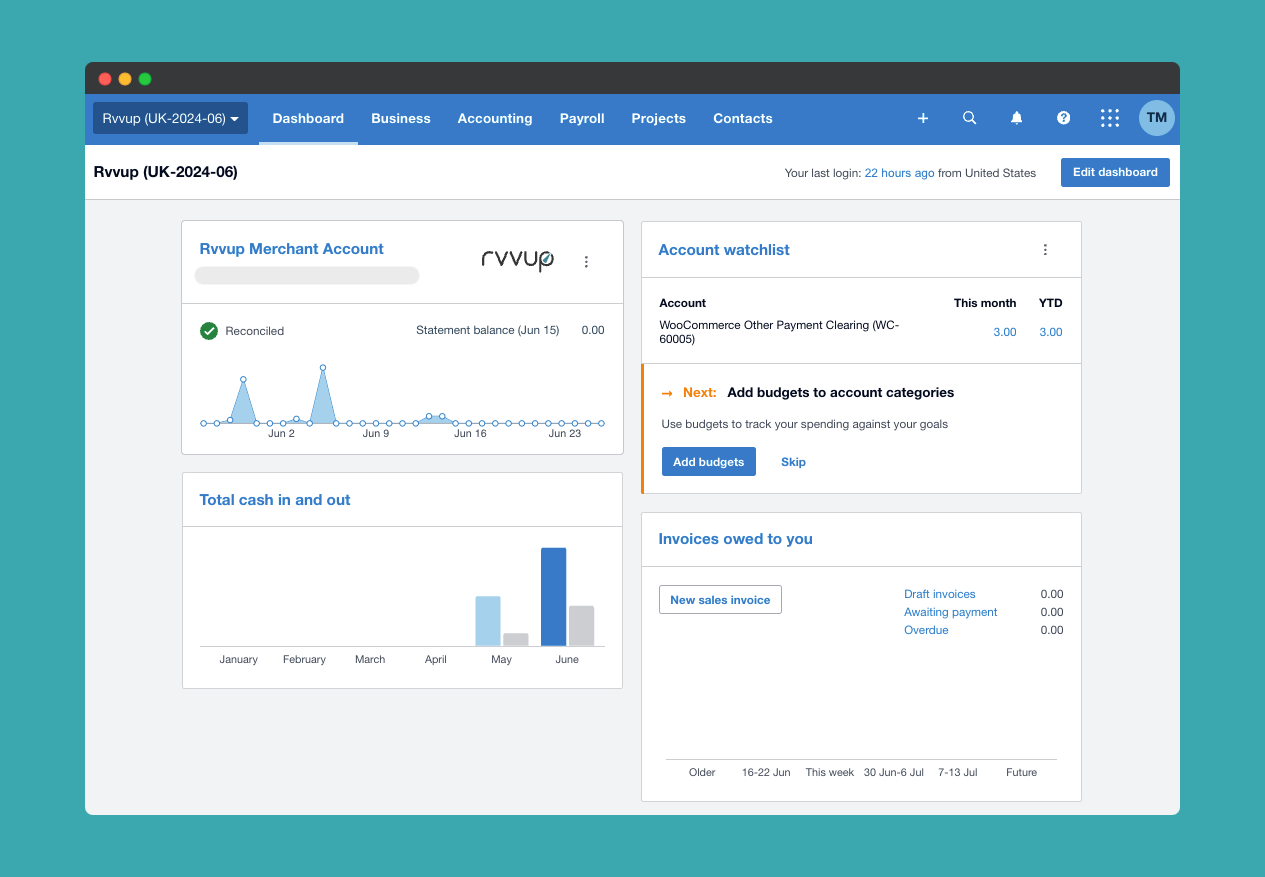Click the Rvvup logo in merchant card

pyautogui.click(x=517, y=260)
